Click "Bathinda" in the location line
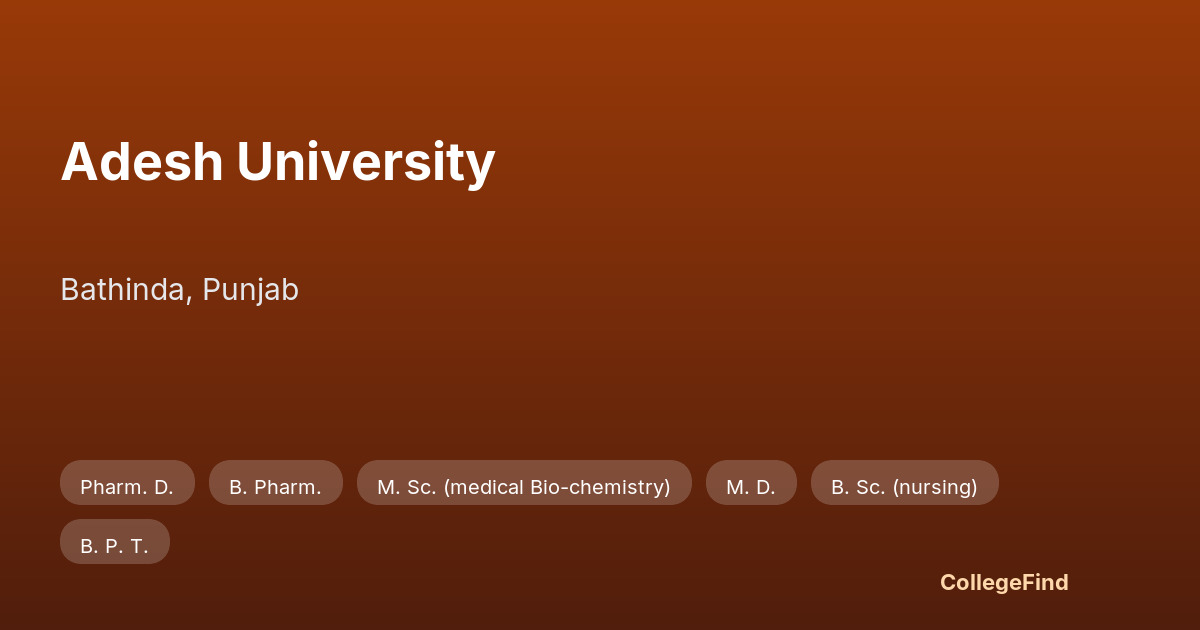 [x=124, y=290]
